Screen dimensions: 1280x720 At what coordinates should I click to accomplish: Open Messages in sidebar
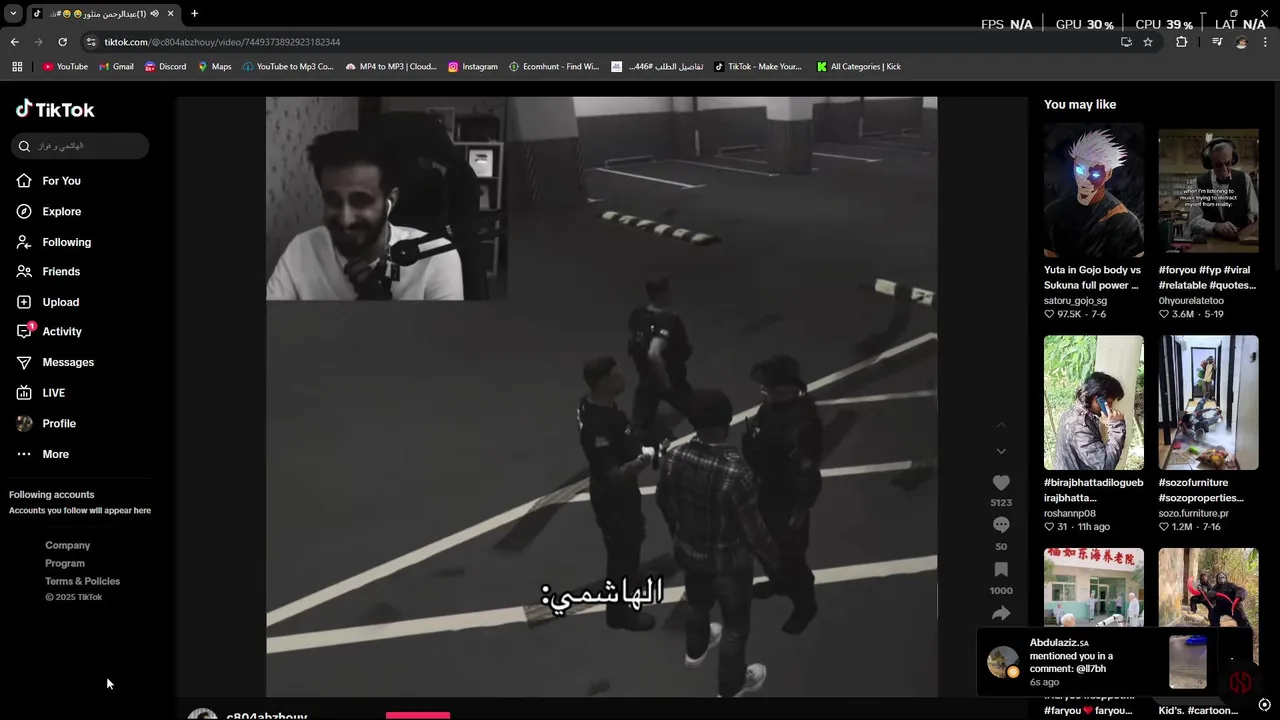click(55, 362)
